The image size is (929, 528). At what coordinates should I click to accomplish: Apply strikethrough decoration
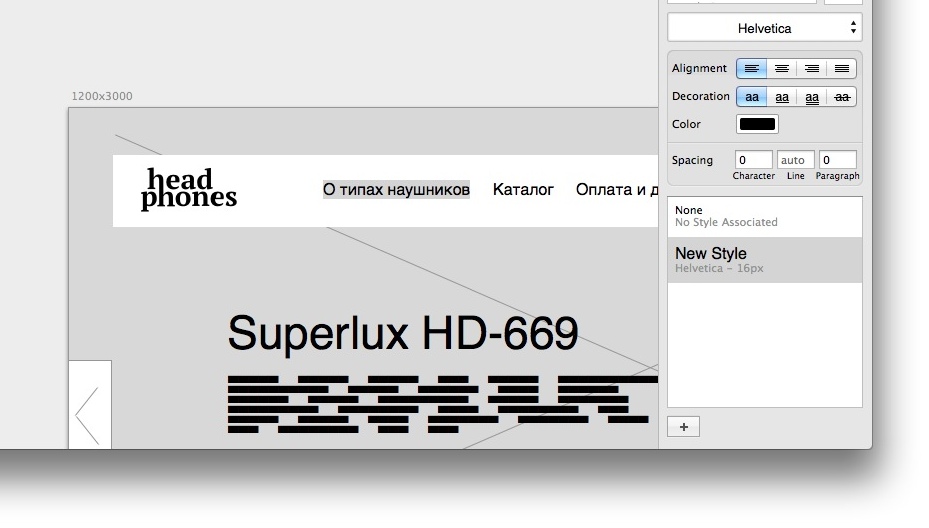point(841,97)
